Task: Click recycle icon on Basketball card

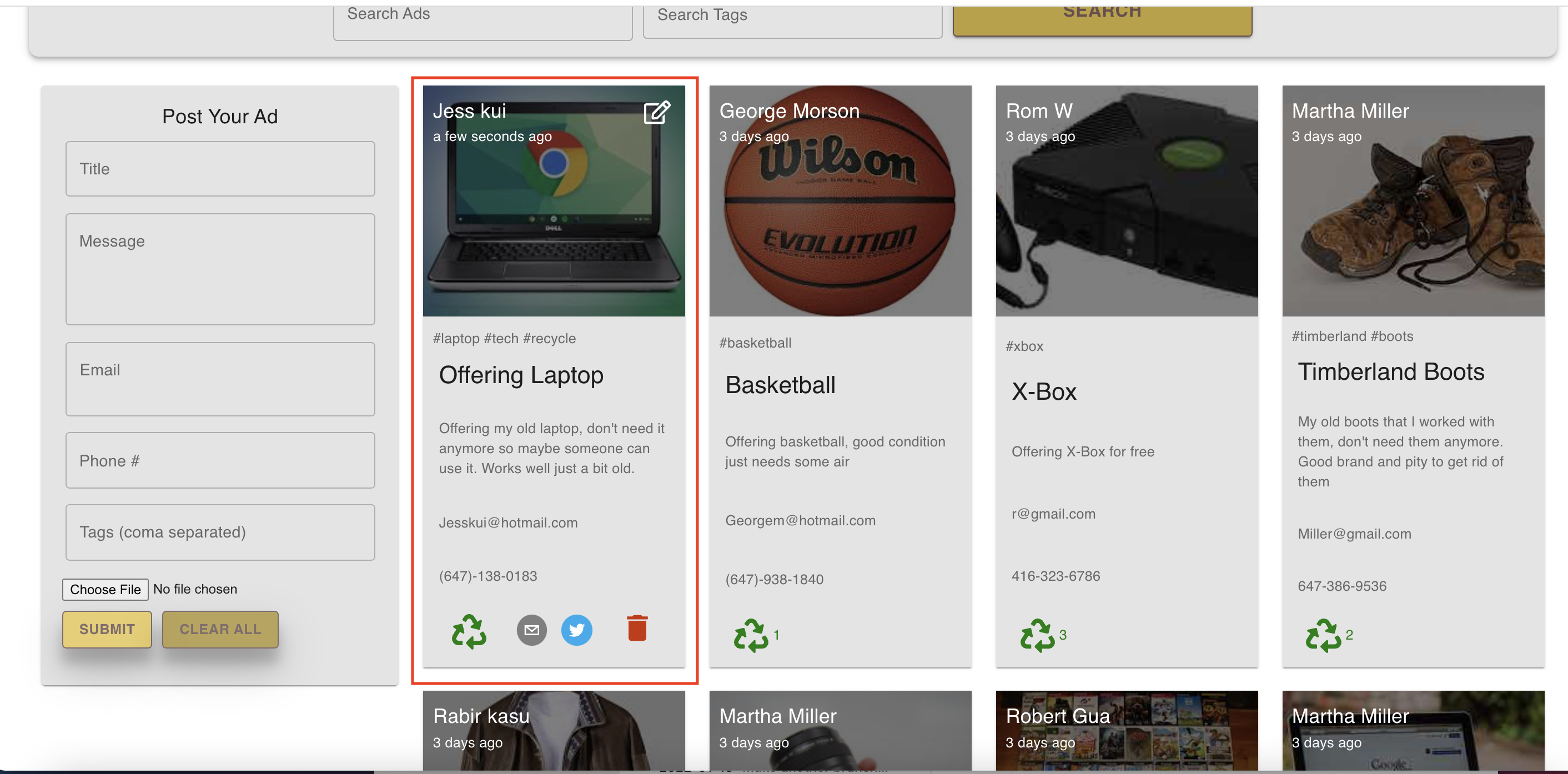Action: point(751,635)
